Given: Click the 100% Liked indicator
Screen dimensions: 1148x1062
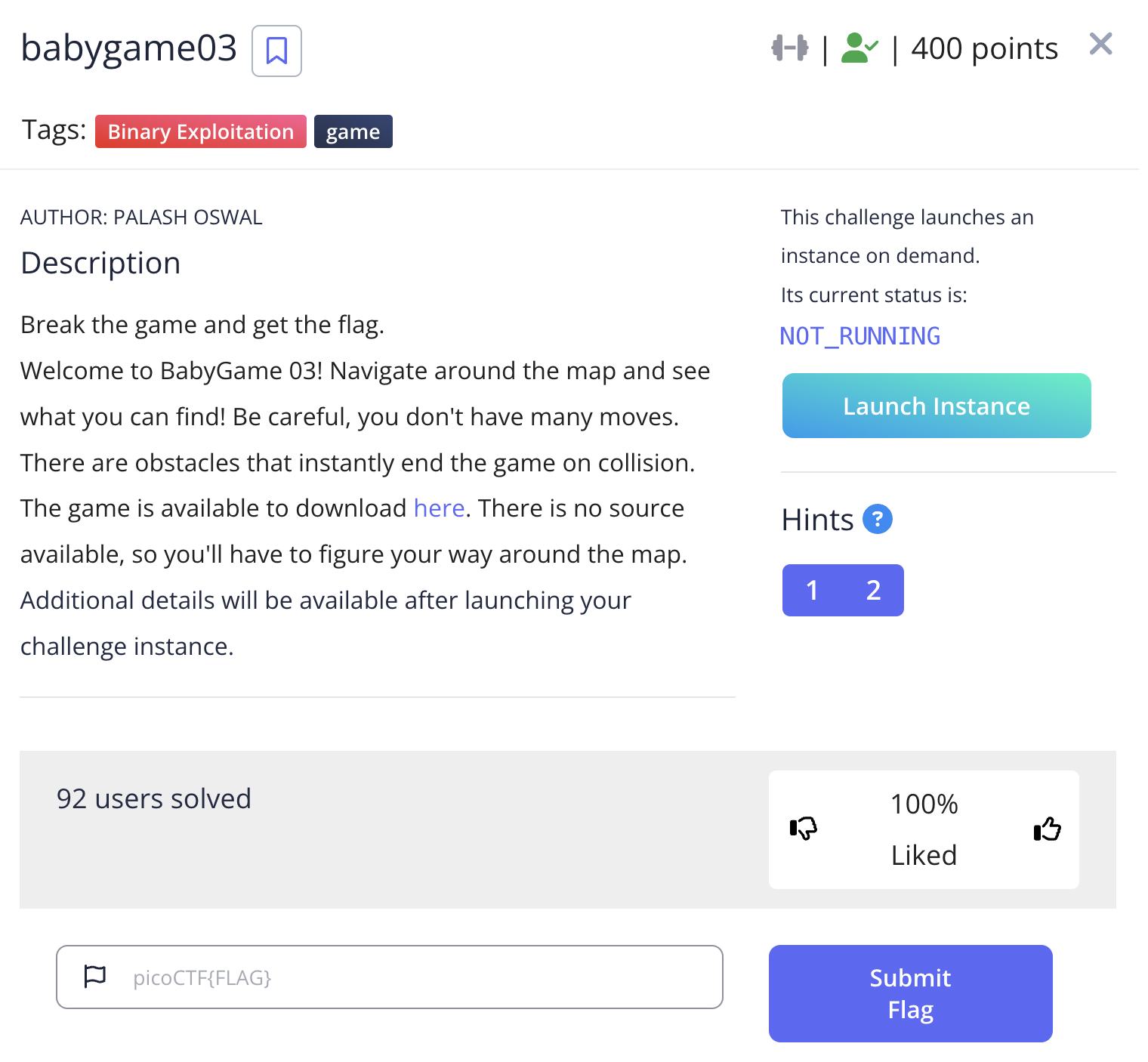Looking at the screenshot, I should coord(923,829).
